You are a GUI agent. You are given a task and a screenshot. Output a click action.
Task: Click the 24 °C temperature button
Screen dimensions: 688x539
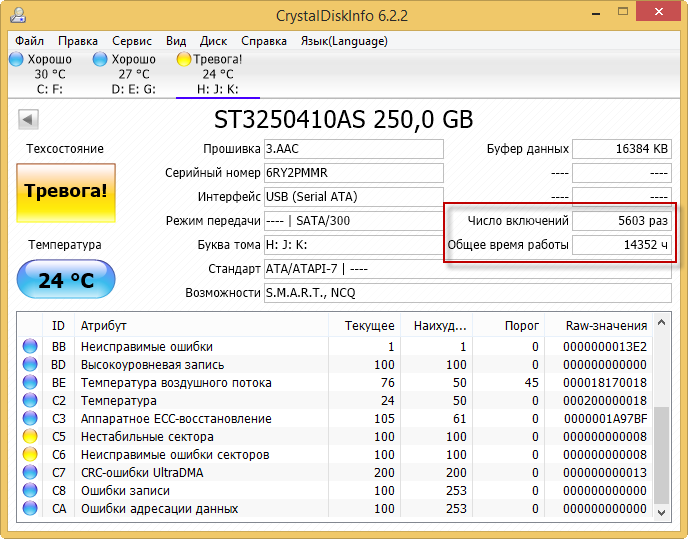tap(65, 280)
